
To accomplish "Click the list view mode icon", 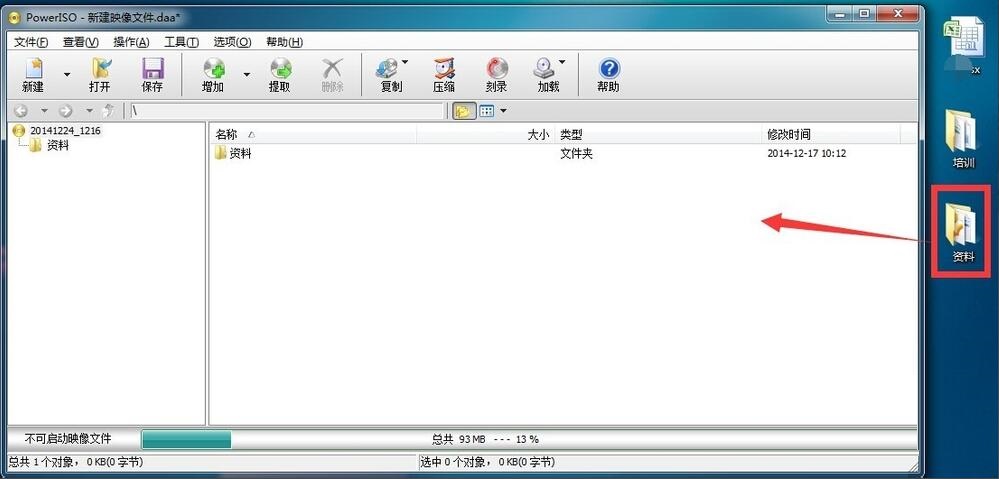I will tap(487, 111).
